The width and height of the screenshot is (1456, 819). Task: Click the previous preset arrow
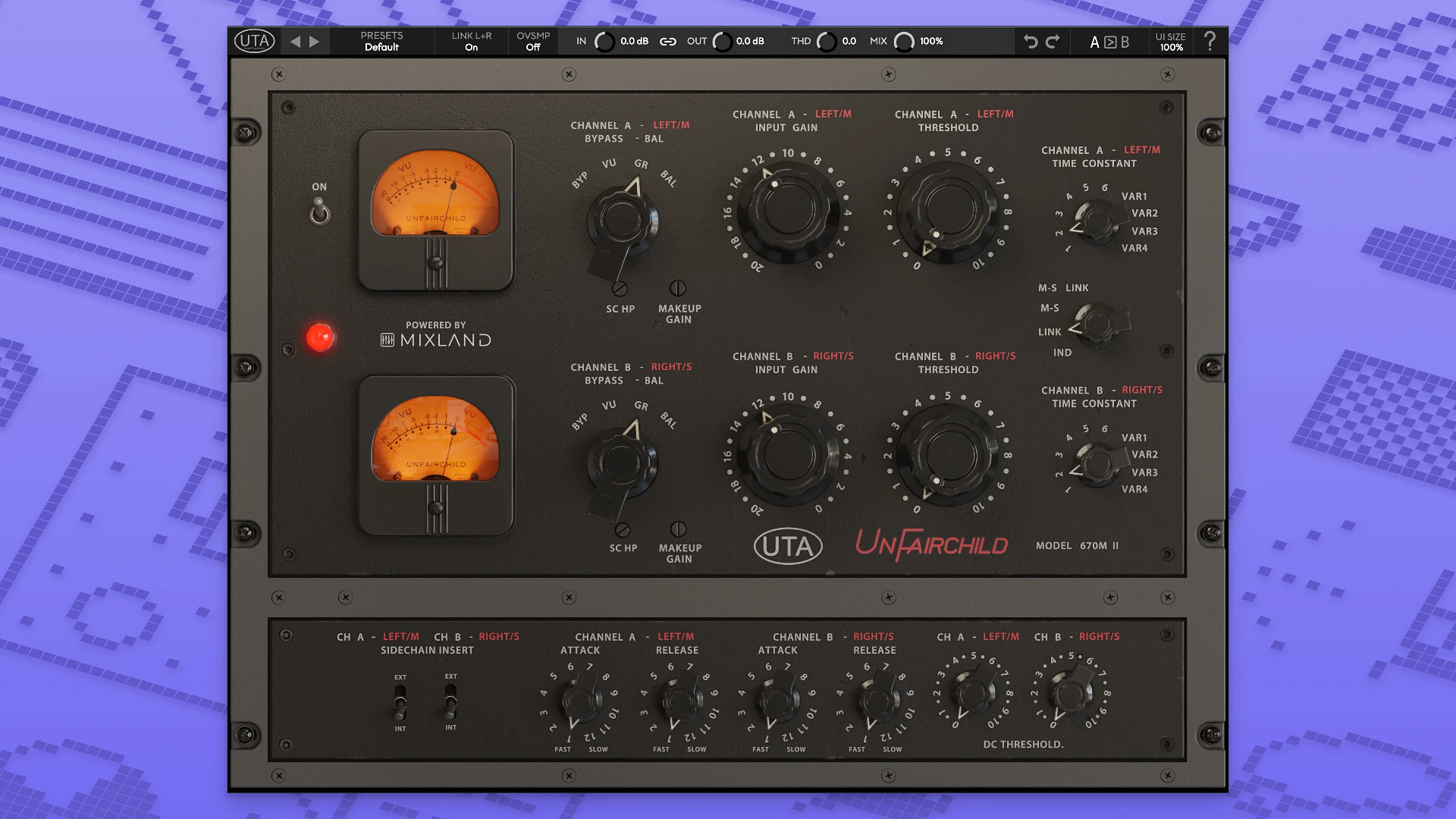point(295,42)
